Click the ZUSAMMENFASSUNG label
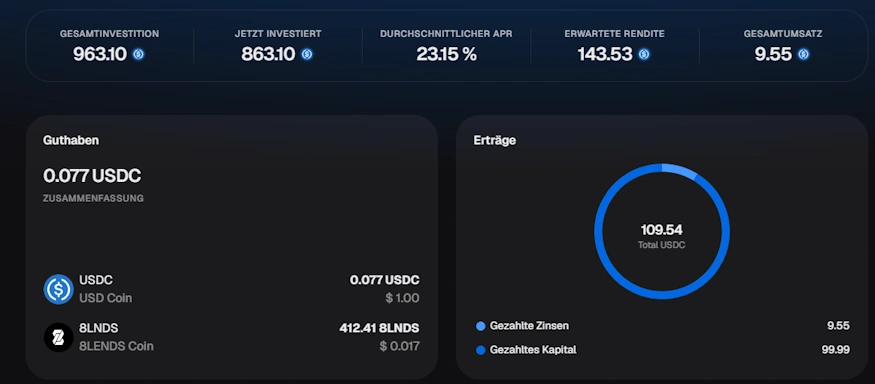Viewport: 875px width, 384px height. (x=93, y=198)
